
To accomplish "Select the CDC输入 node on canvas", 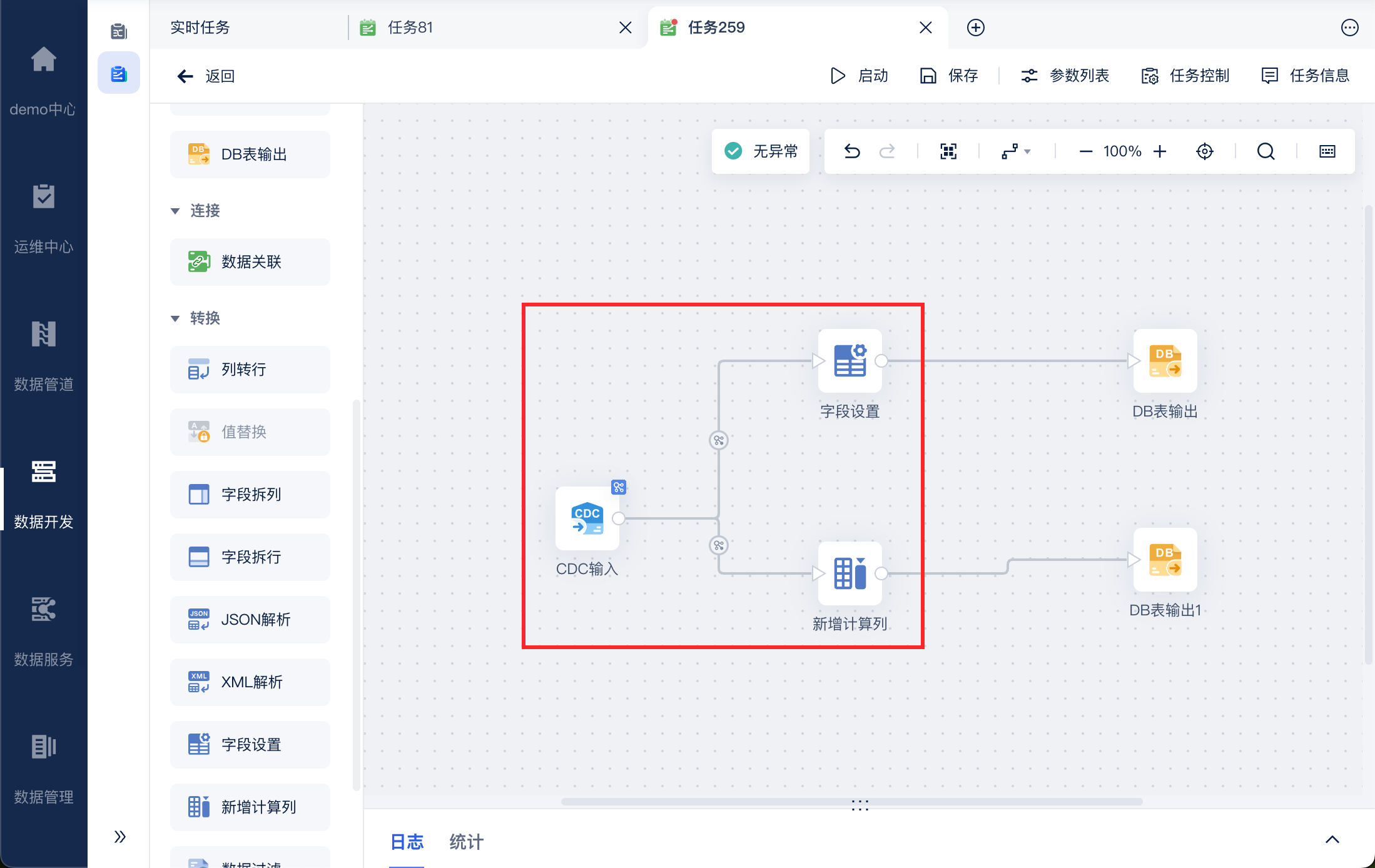I will [587, 519].
